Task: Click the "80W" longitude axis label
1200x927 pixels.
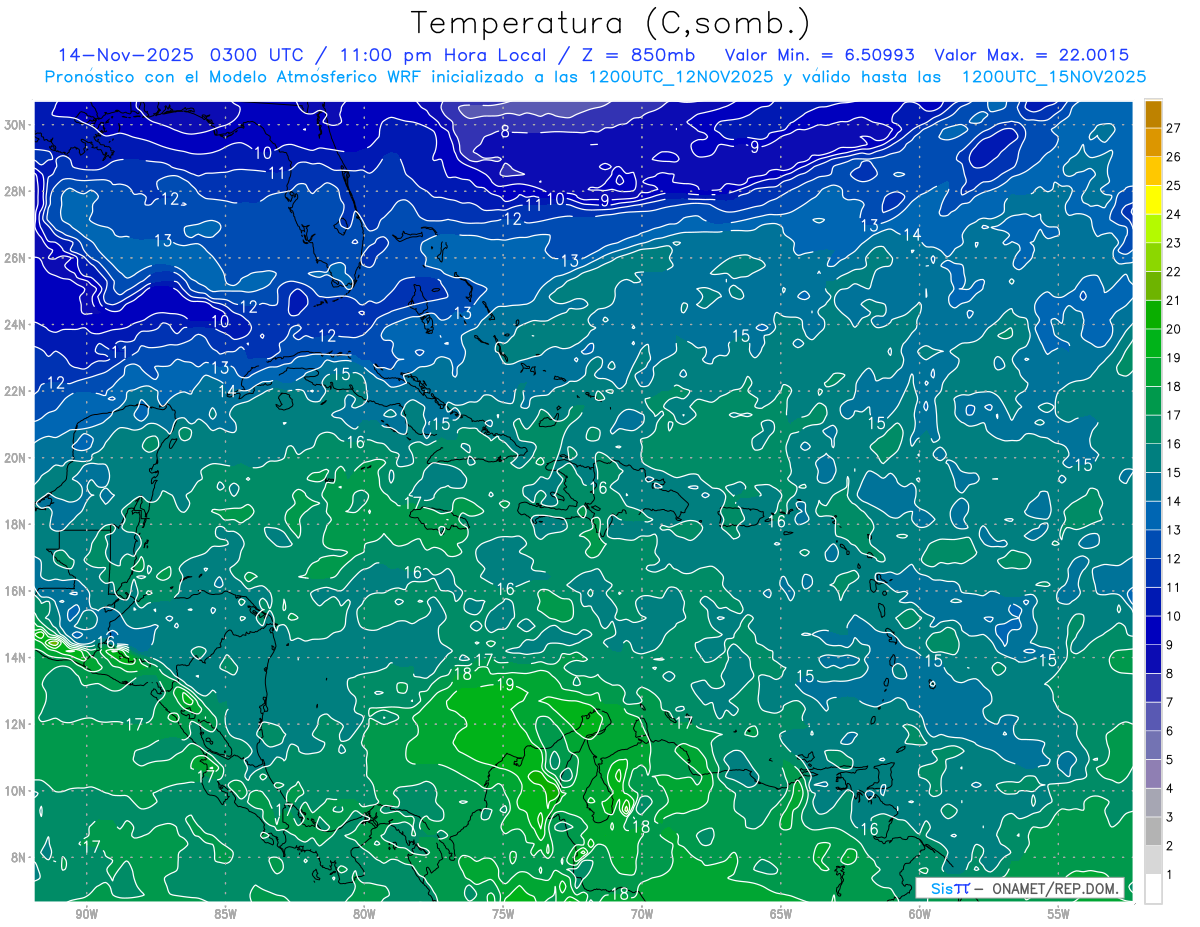Action: point(364,915)
